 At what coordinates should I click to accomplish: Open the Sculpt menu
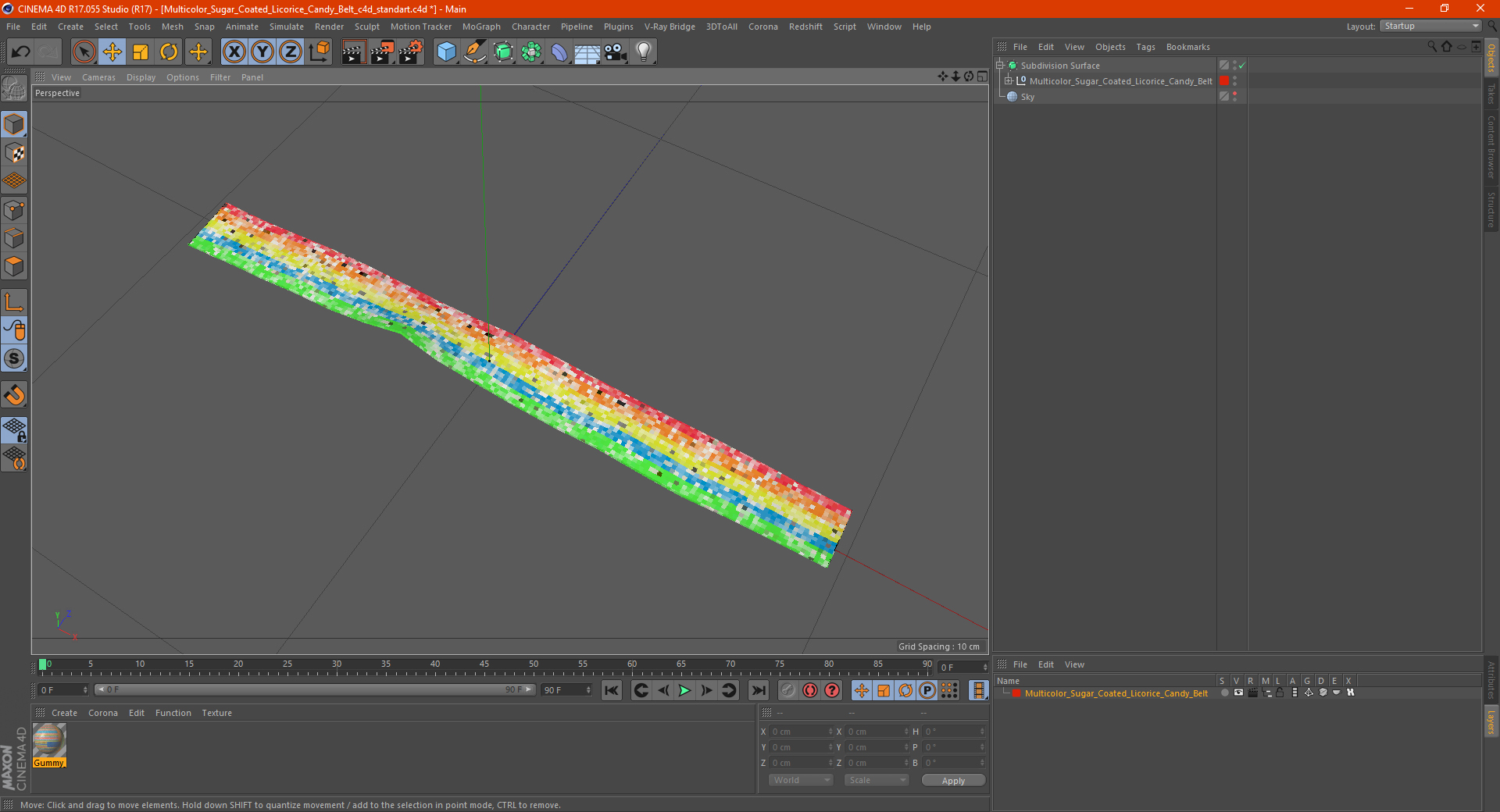click(366, 27)
